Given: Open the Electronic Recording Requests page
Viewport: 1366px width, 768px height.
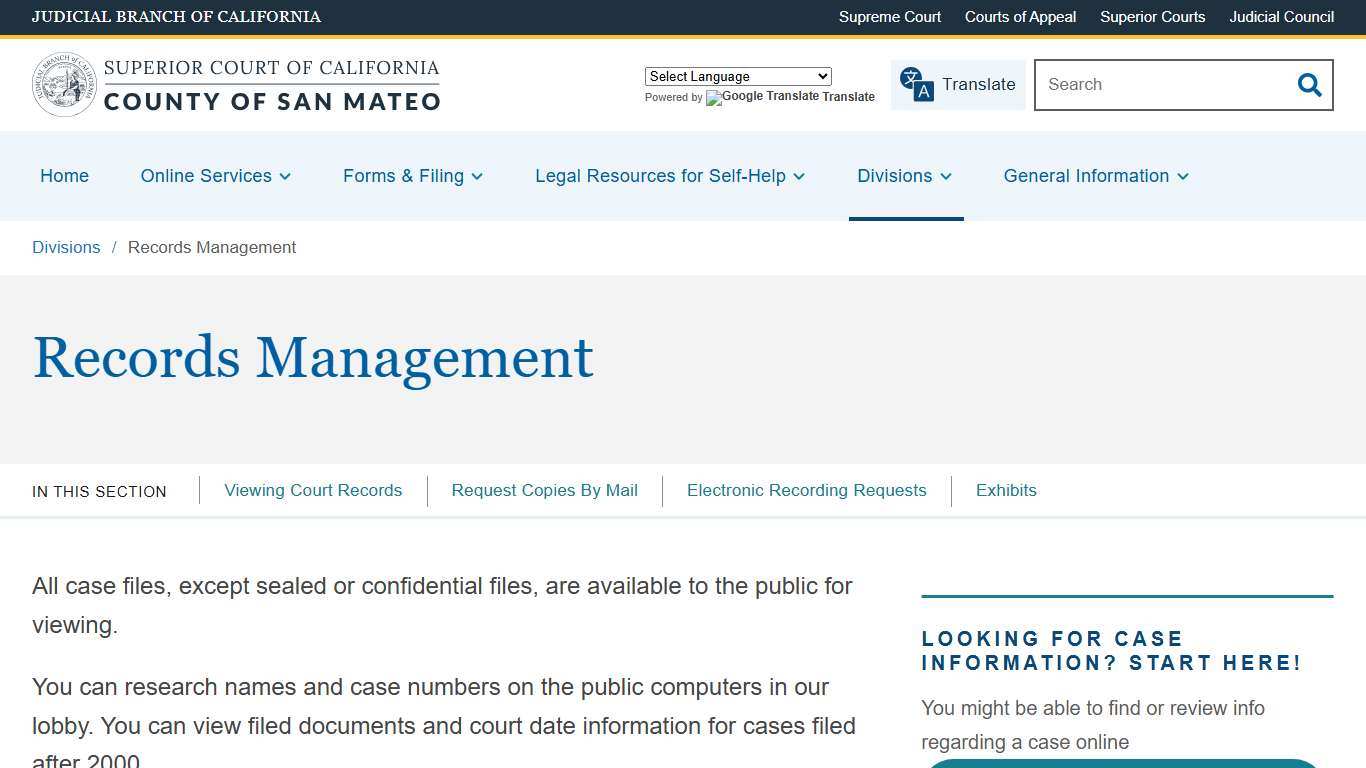Looking at the screenshot, I should pyautogui.click(x=806, y=490).
